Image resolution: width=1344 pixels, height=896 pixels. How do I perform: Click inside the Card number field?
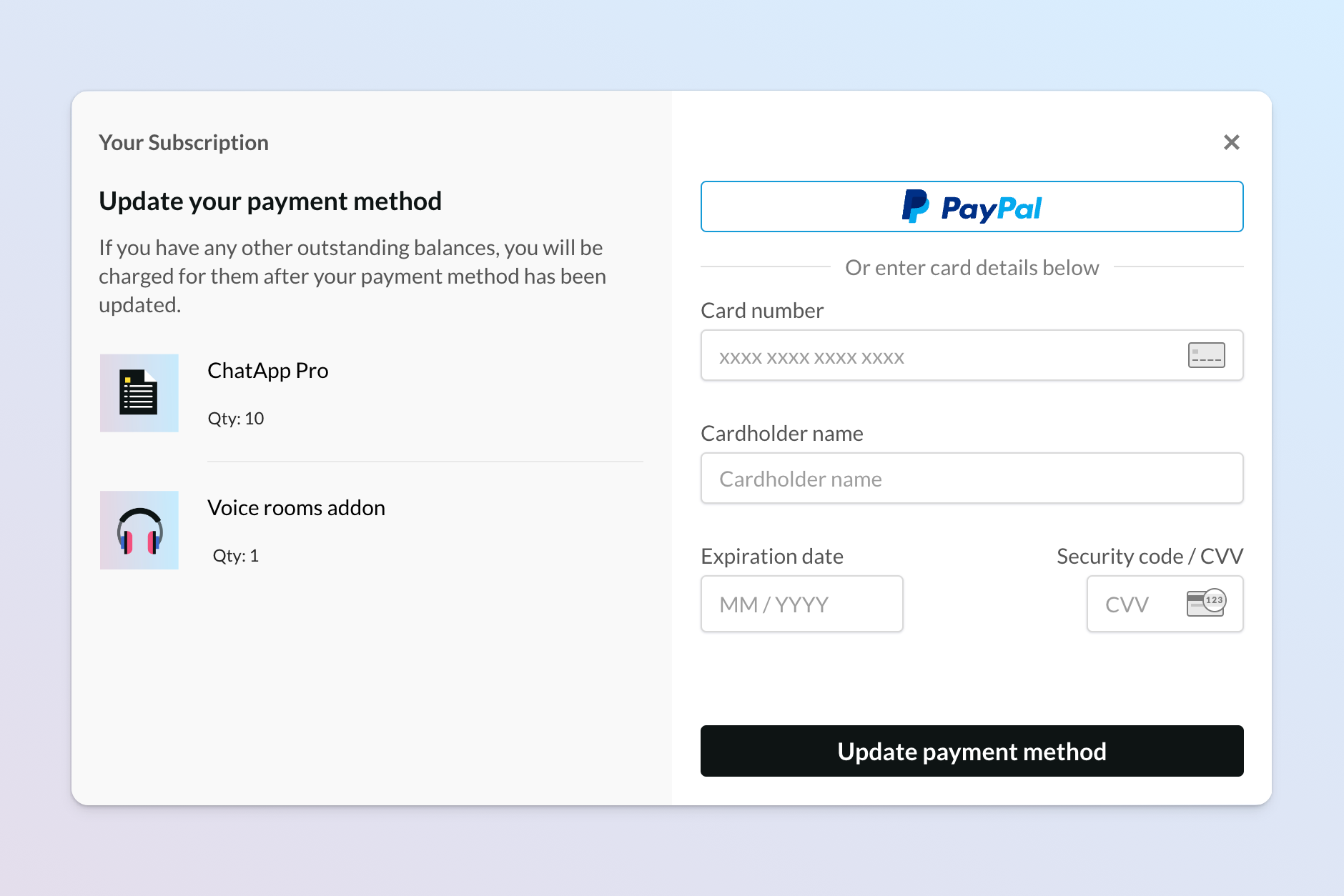tap(929, 355)
